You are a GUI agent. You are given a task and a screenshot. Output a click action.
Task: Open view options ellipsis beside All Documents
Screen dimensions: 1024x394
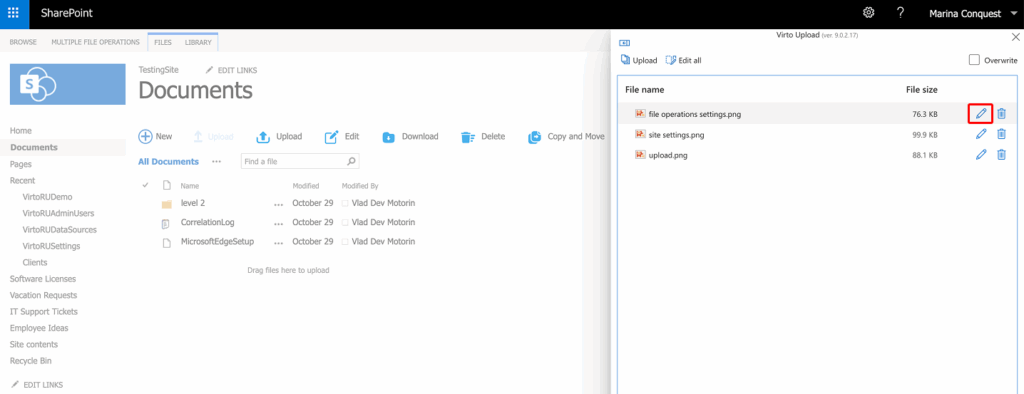(x=216, y=161)
